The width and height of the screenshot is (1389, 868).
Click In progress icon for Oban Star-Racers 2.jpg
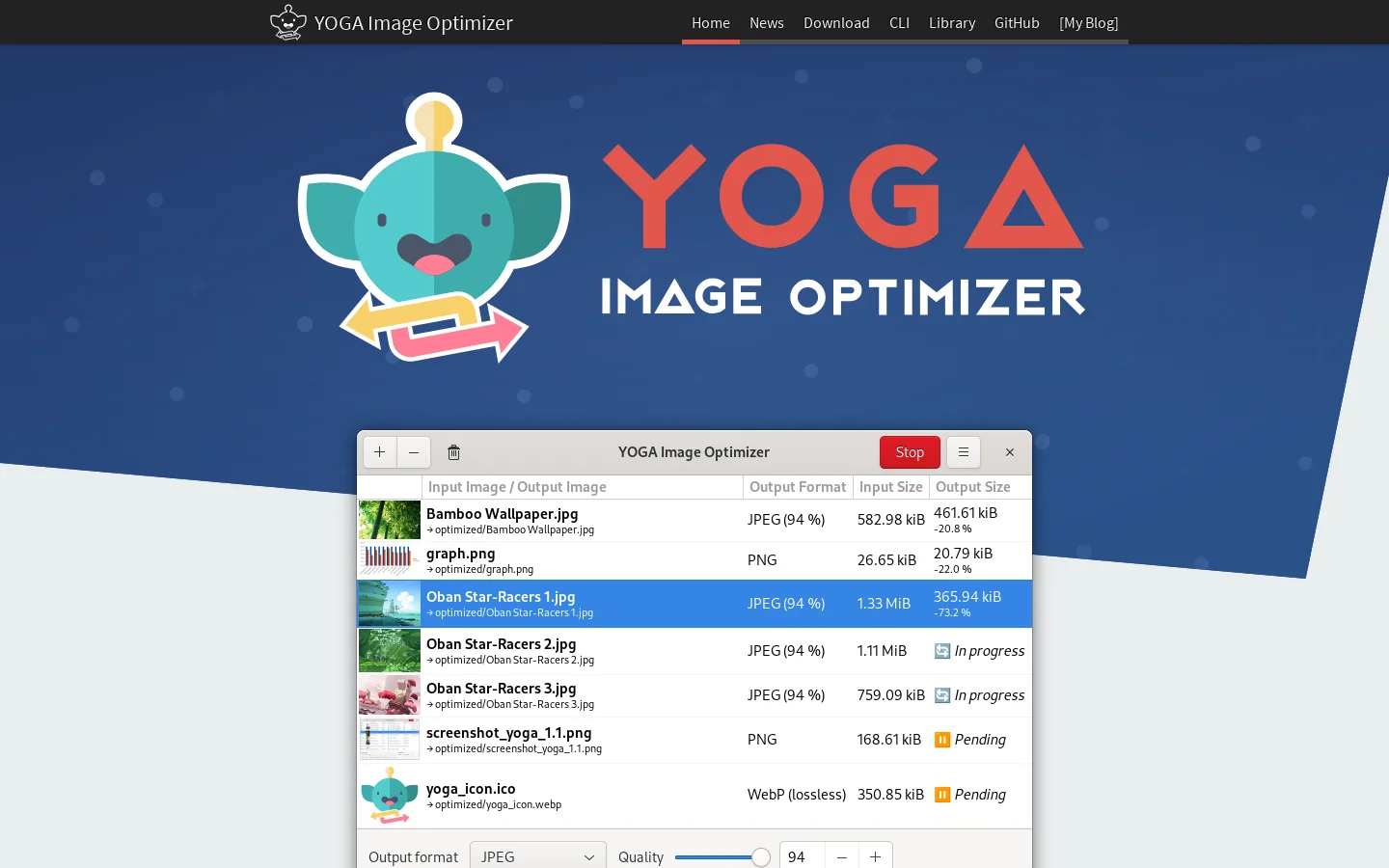coord(942,651)
